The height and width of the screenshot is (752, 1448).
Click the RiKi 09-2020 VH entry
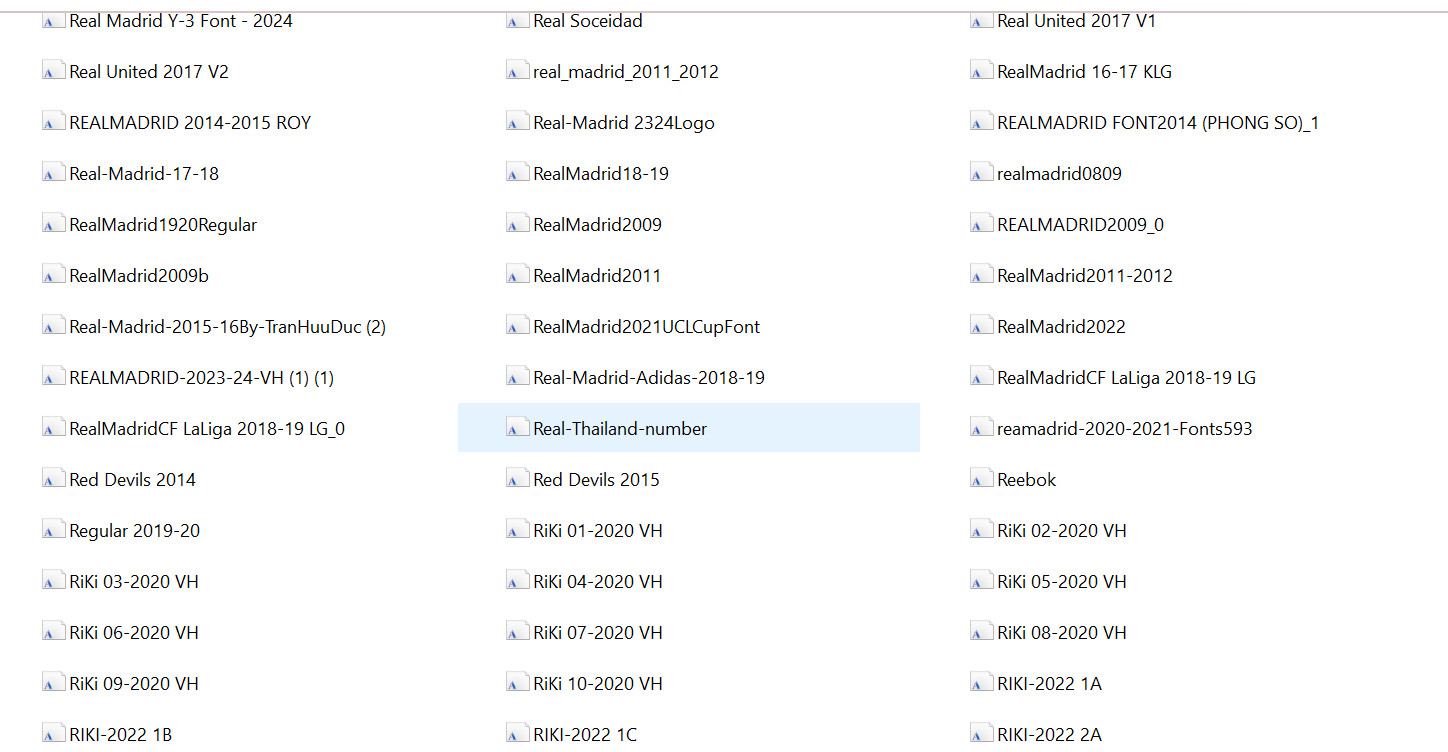click(x=134, y=684)
